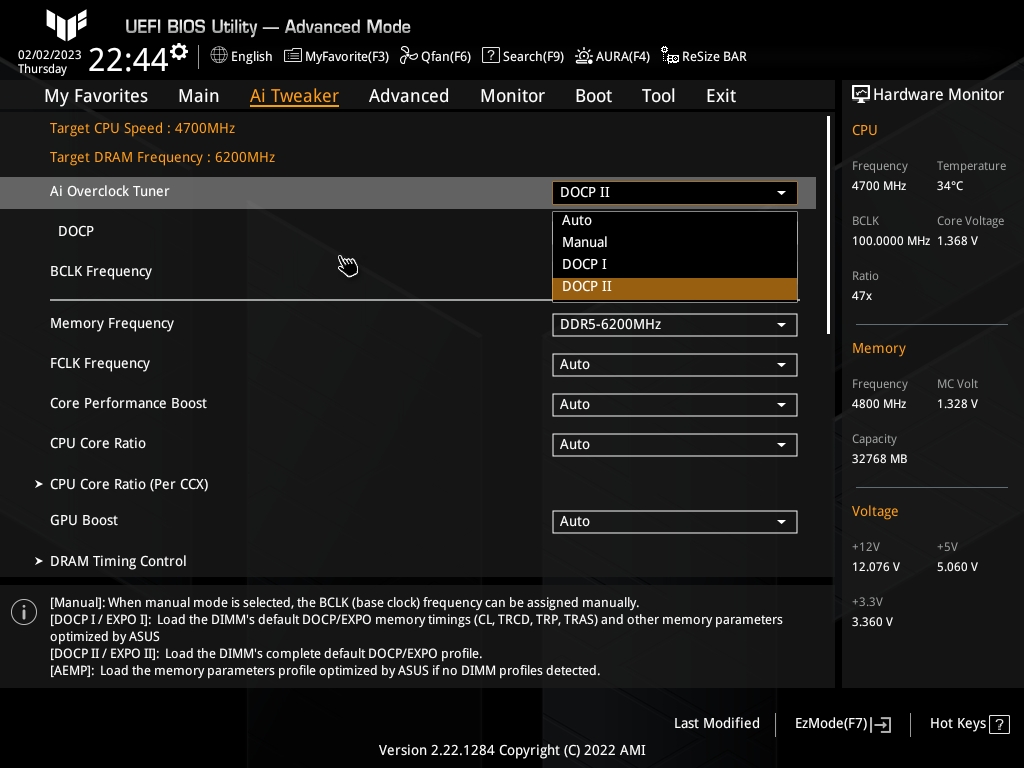Click Target DRAM Frequency : 6200MHz text

pos(163,157)
